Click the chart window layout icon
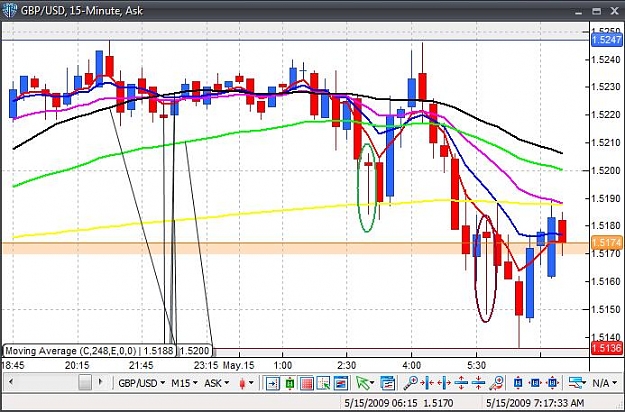This screenshot has height=412, width=625. click(x=340, y=383)
